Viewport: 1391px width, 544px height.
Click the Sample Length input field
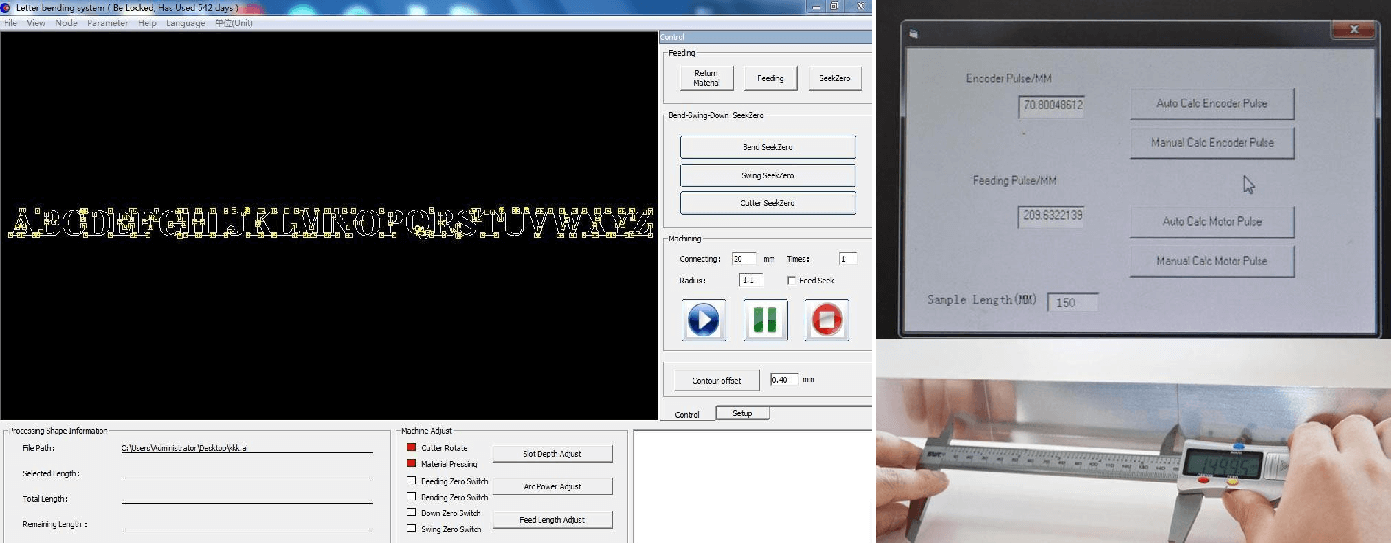pos(1072,302)
